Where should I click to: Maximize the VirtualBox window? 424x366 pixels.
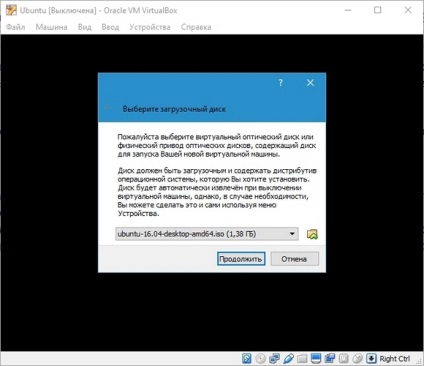click(378, 10)
